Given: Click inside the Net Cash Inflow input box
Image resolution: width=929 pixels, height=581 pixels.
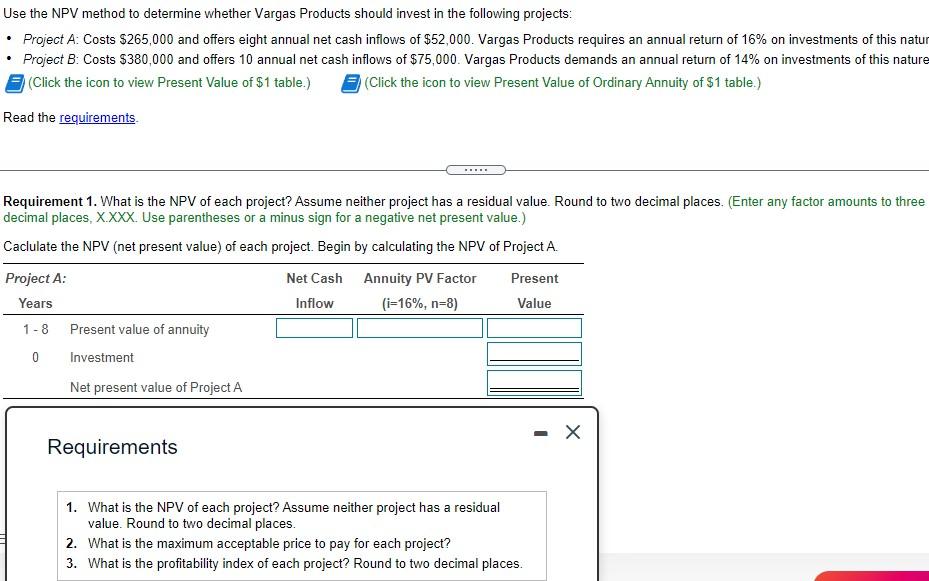Looking at the screenshot, I should tap(313, 327).
